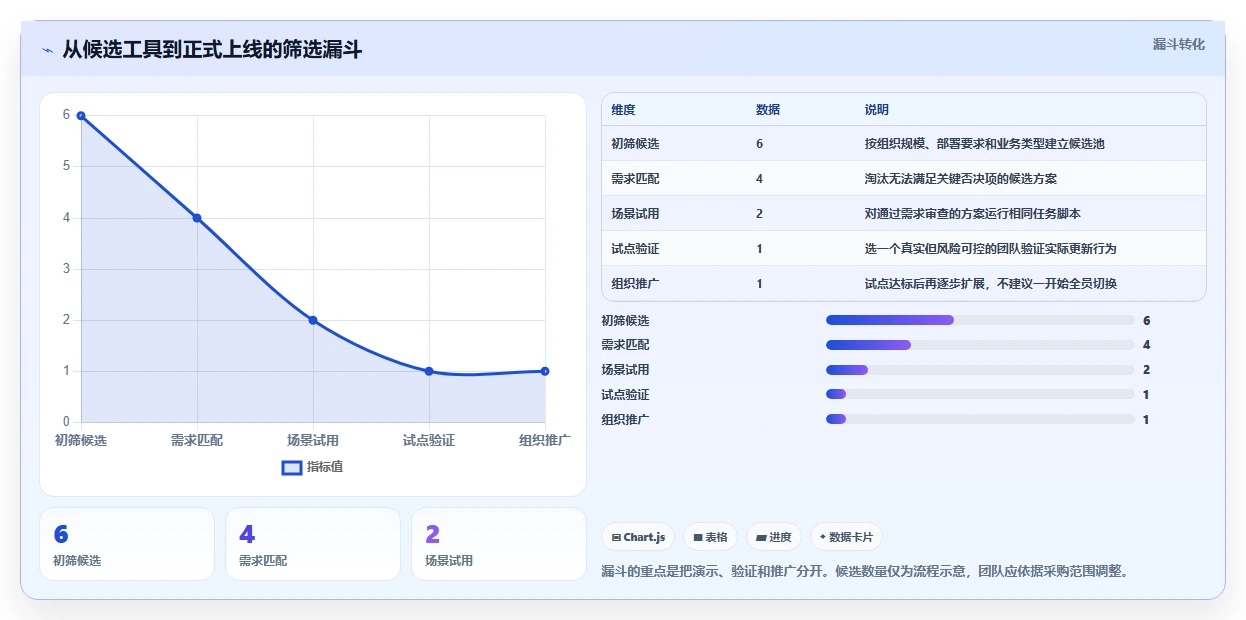
Task: Select the 需求匹配 table row cell
Action: [x=635, y=179]
